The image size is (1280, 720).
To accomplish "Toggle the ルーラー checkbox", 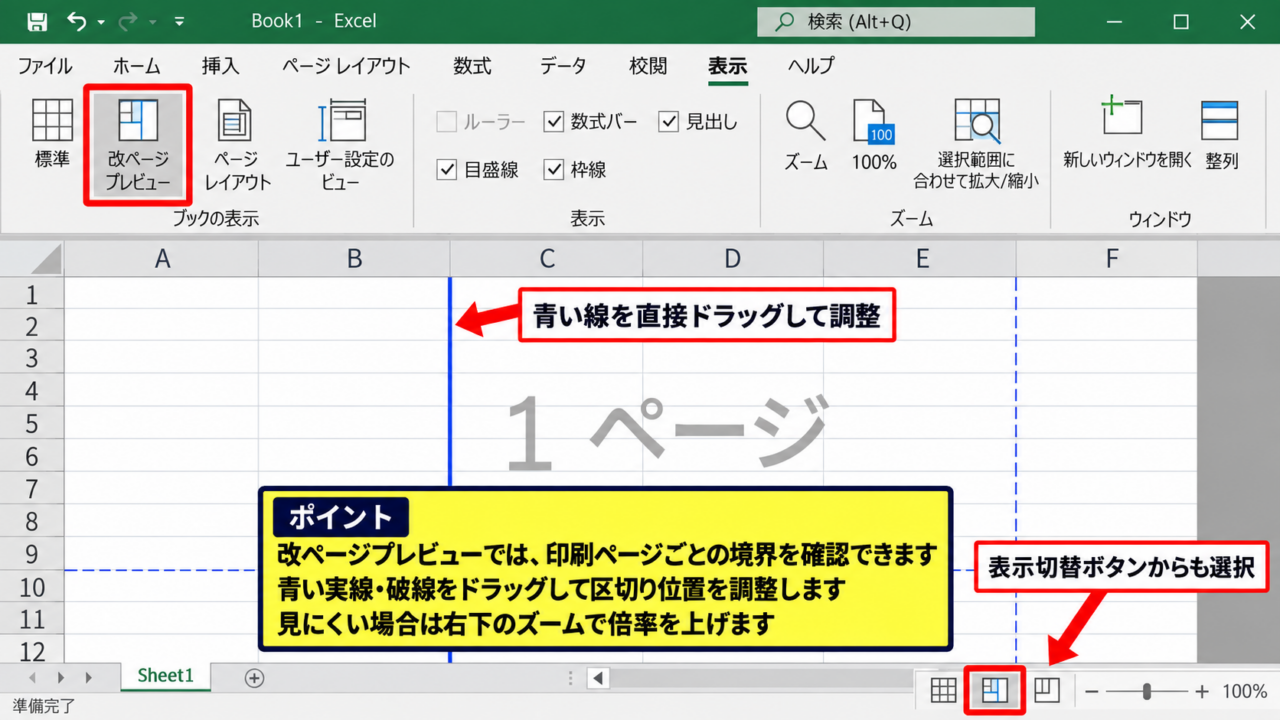I will tap(446, 122).
